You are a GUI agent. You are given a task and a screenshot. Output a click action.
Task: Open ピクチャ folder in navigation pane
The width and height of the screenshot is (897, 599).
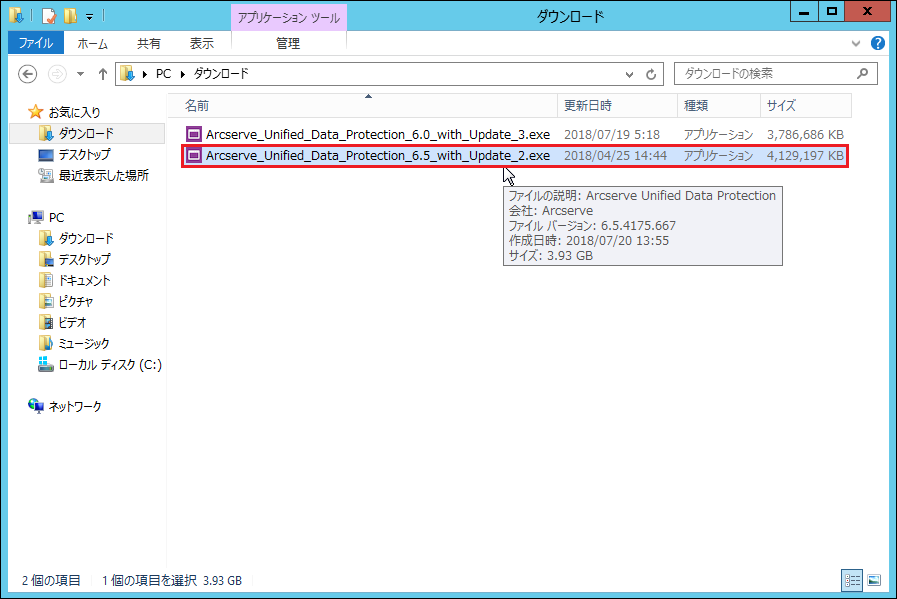tap(76, 302)
